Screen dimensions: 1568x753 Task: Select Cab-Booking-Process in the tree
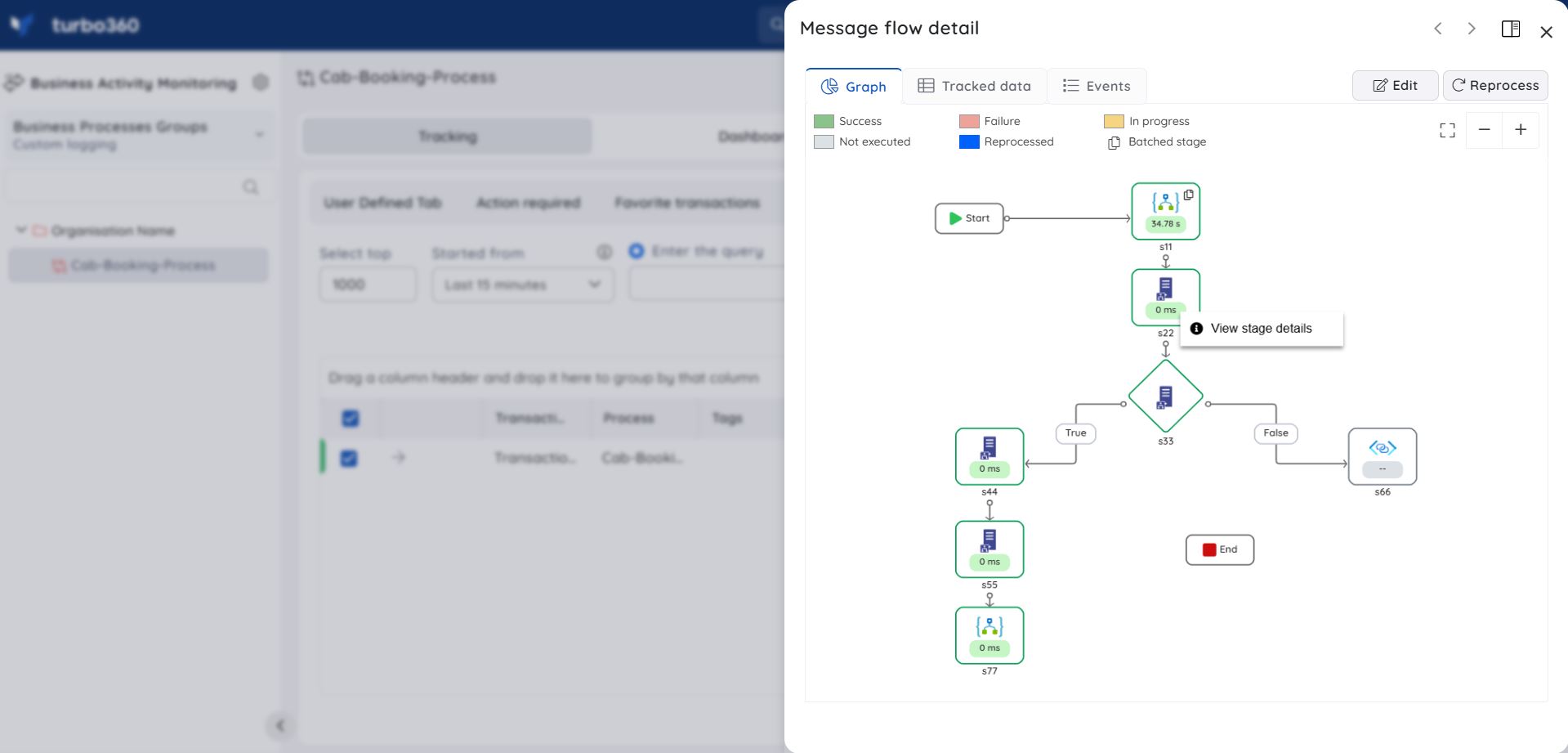click(138, 266)
